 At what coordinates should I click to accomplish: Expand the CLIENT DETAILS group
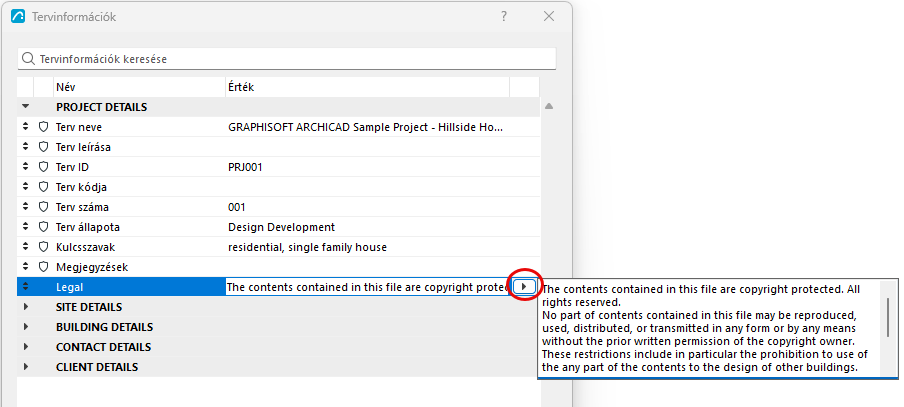tap(25, 367)
